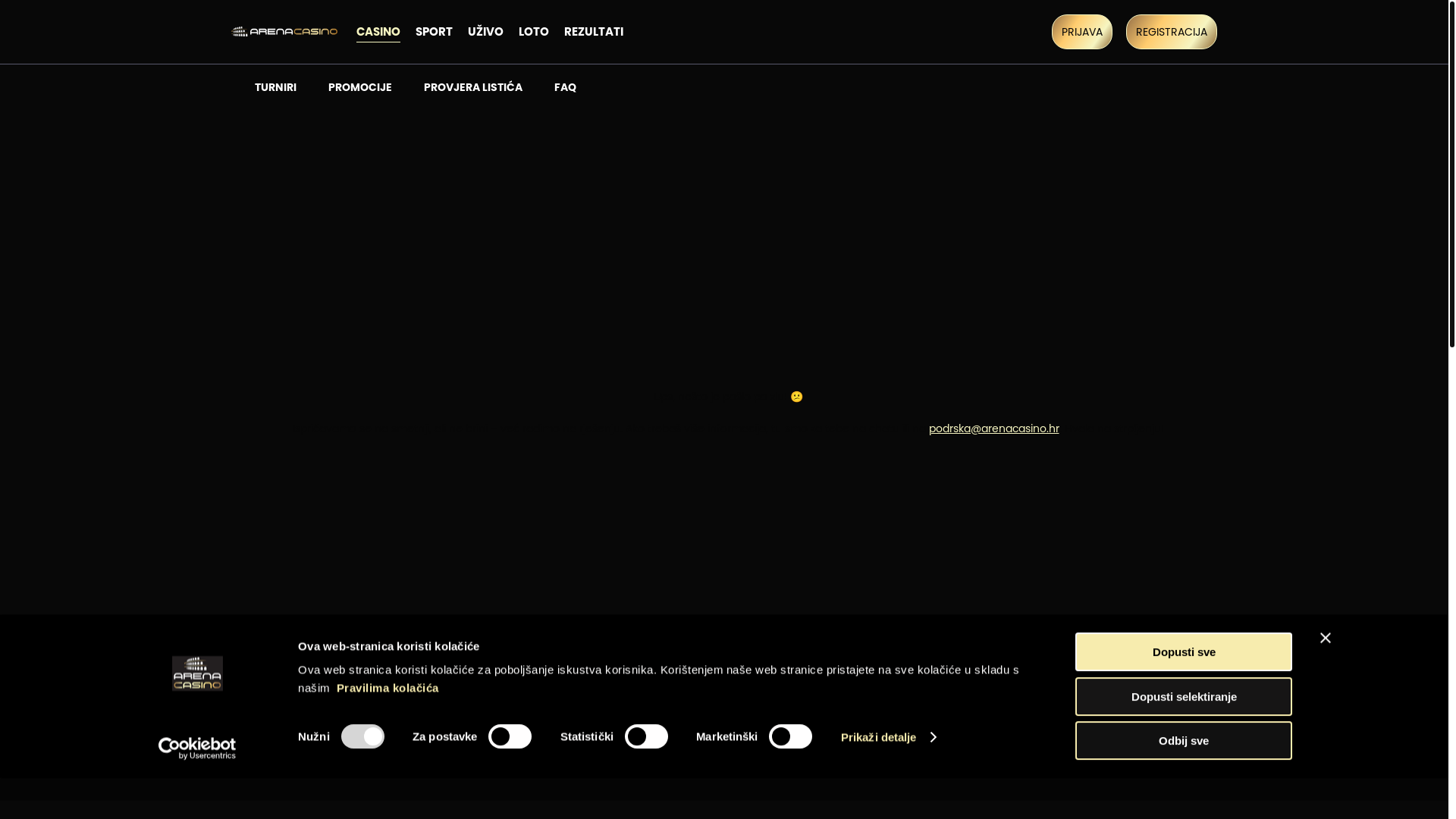The image size is (1456, 819).
Task: Select the LOTO menu item
Action: [x=533, y=32]
